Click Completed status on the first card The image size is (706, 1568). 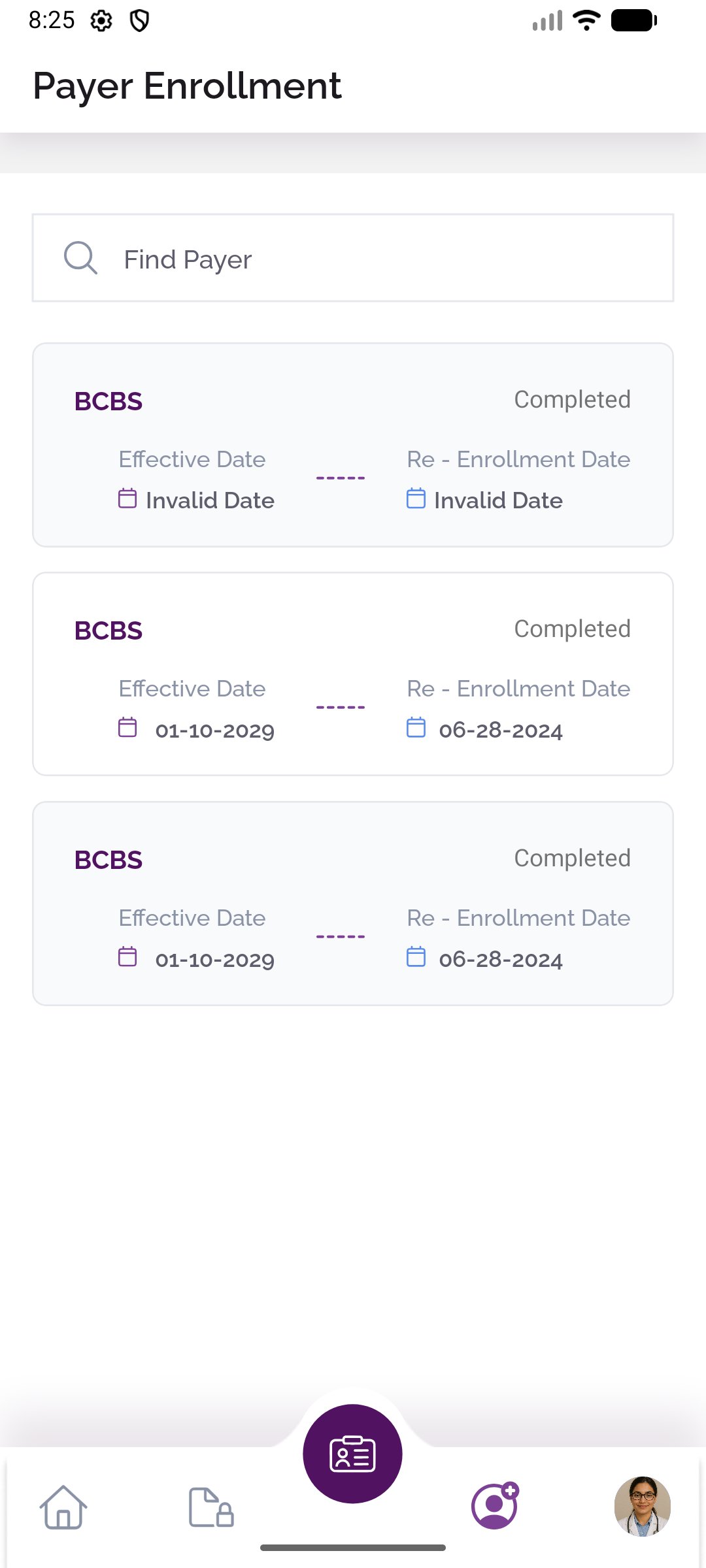click(x=572, y=400)
